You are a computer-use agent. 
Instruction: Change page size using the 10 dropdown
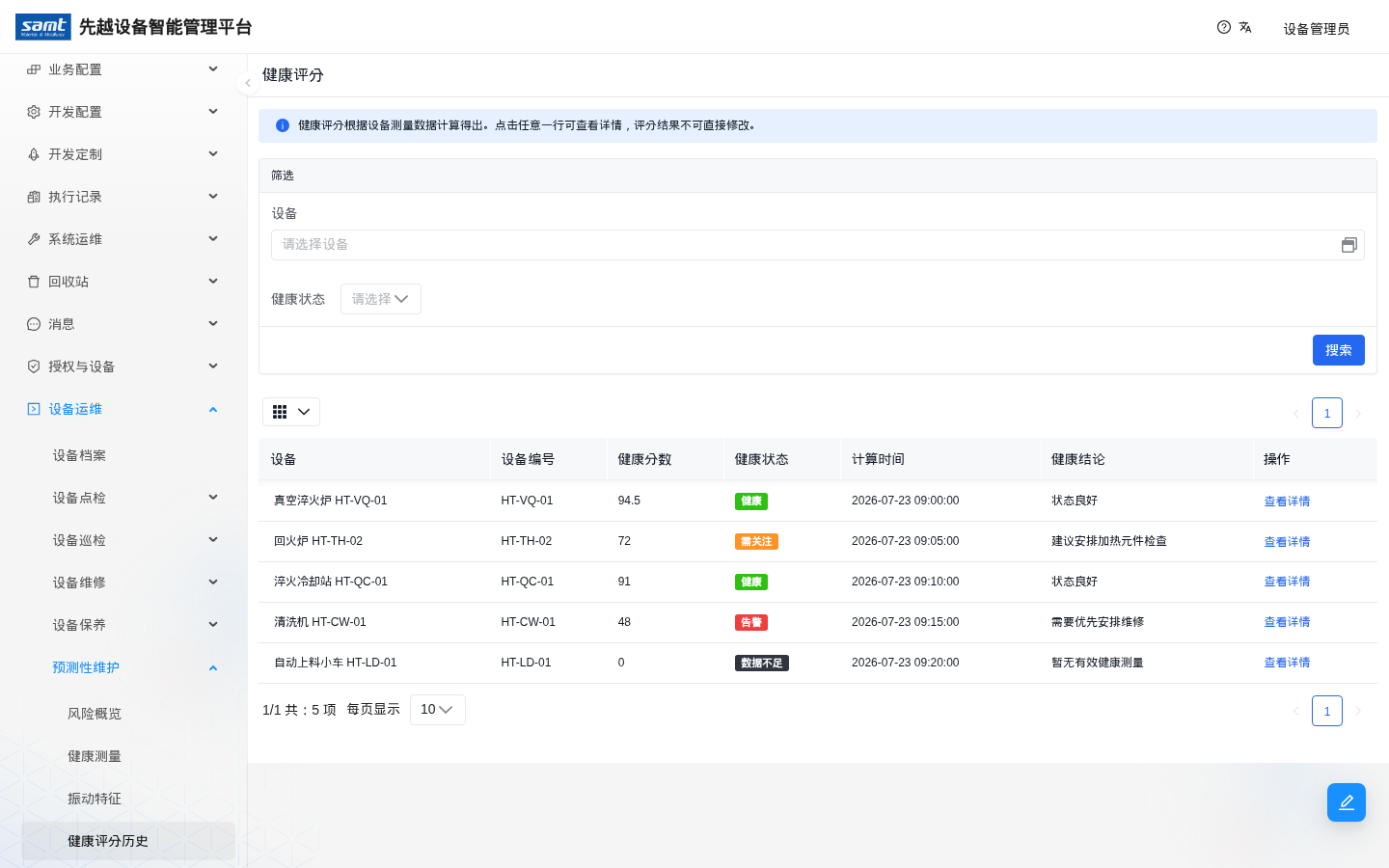(438, 710)
